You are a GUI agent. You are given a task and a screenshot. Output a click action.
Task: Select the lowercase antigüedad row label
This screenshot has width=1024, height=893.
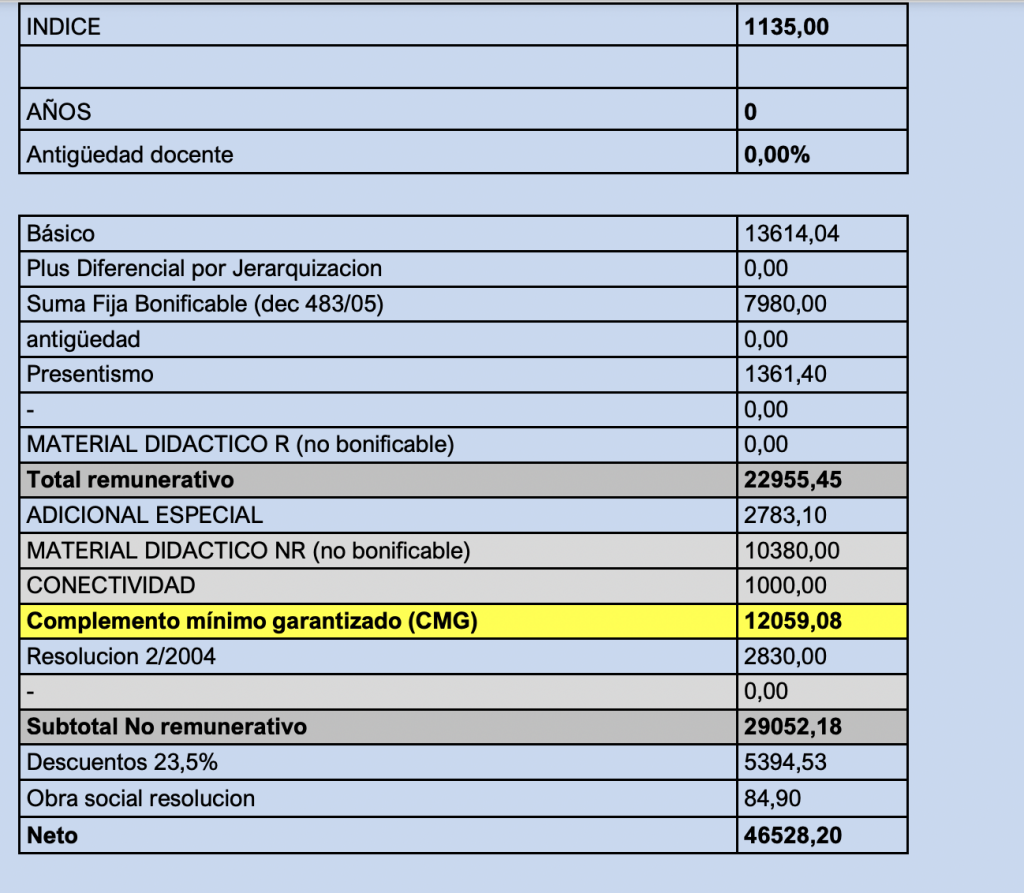click(84, 340)
